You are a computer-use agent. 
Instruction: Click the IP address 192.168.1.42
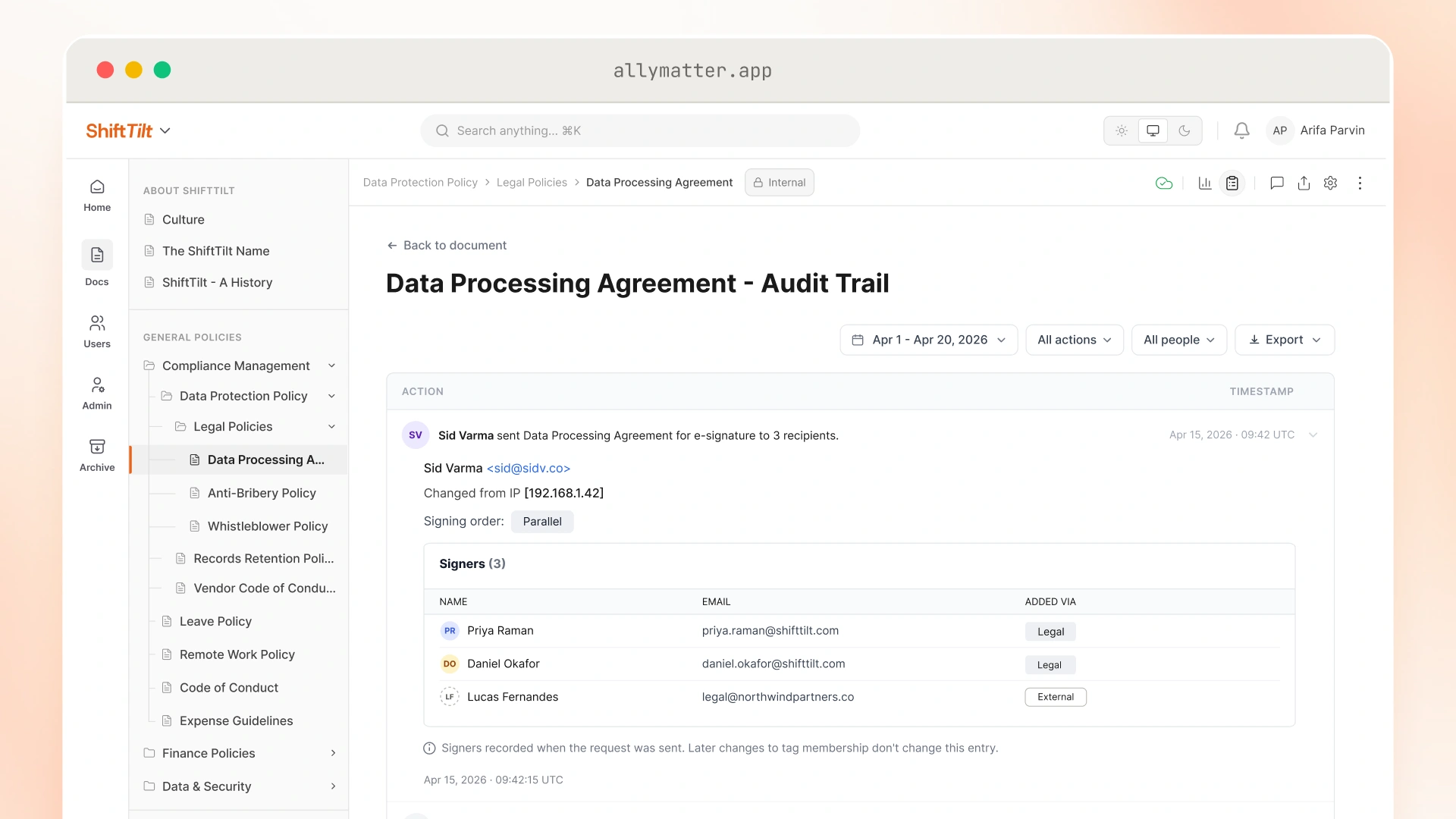point(563,494)
